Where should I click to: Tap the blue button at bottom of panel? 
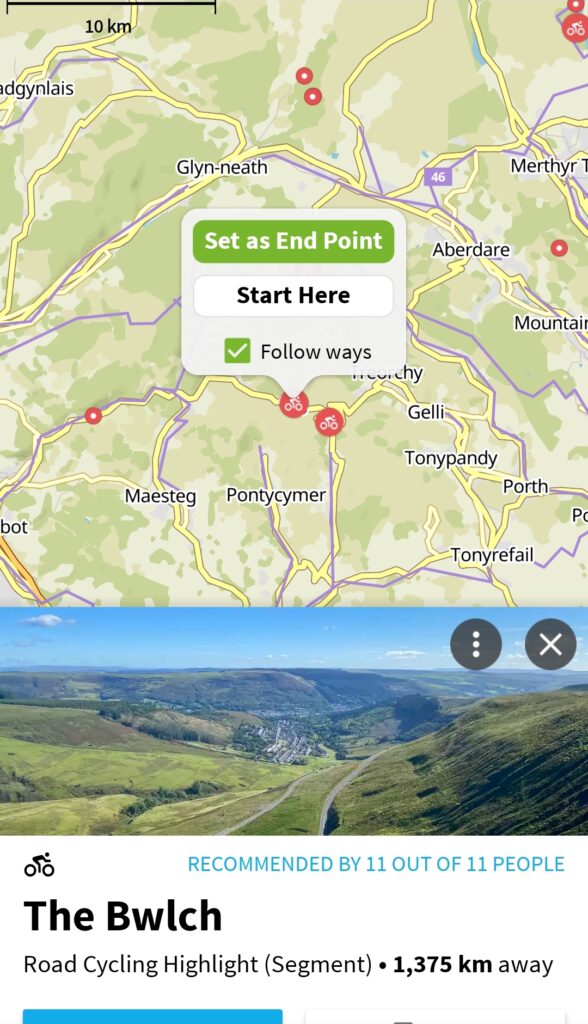[x=153, y=1016]
